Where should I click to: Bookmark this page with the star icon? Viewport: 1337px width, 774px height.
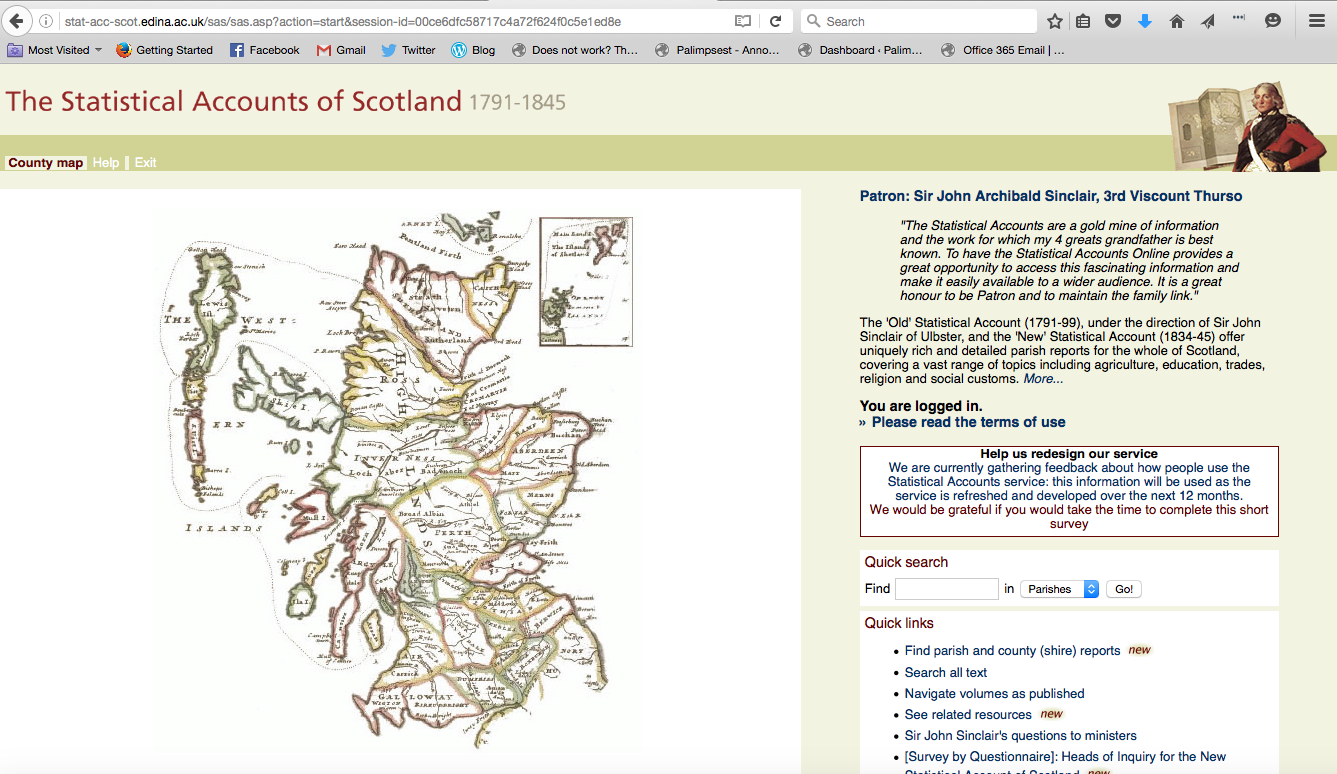(1055, 21)
